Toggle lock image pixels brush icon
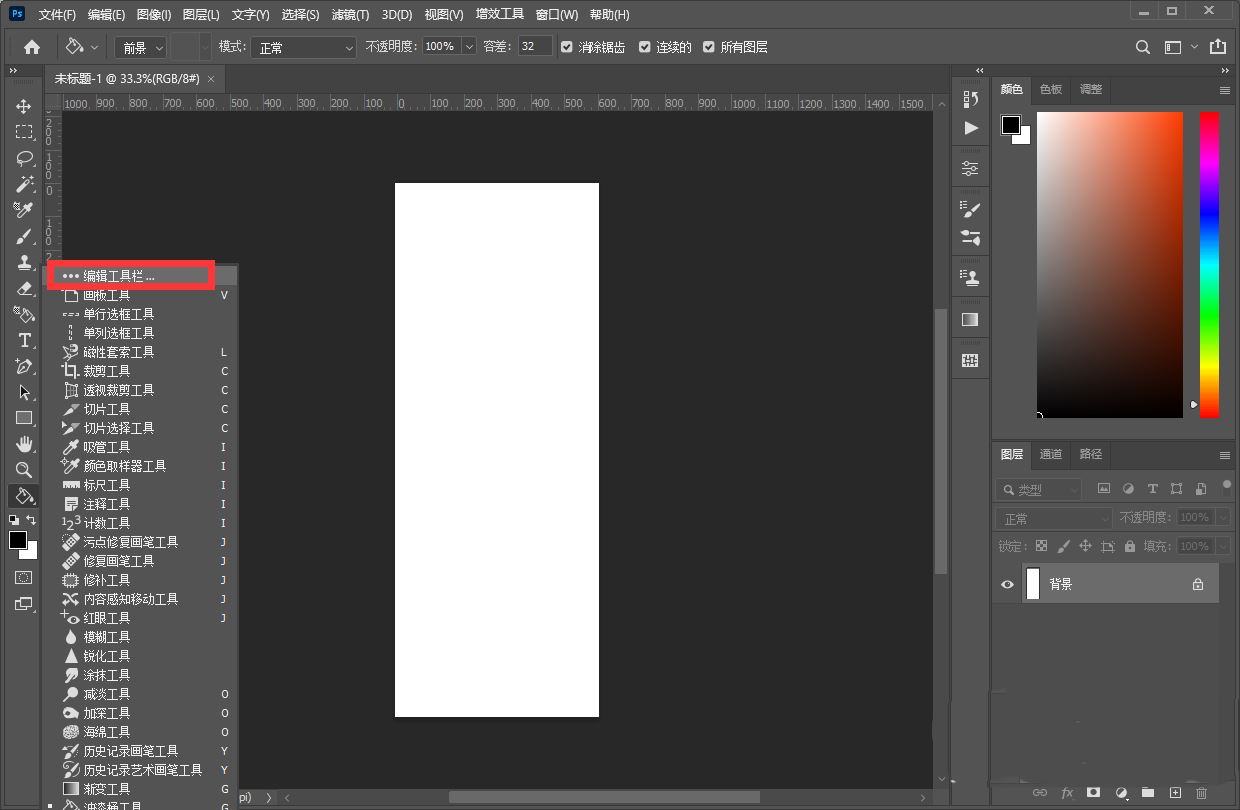Image resolution: width=1240 pixels, height=810 pixels. click(x=1063, y=546)
